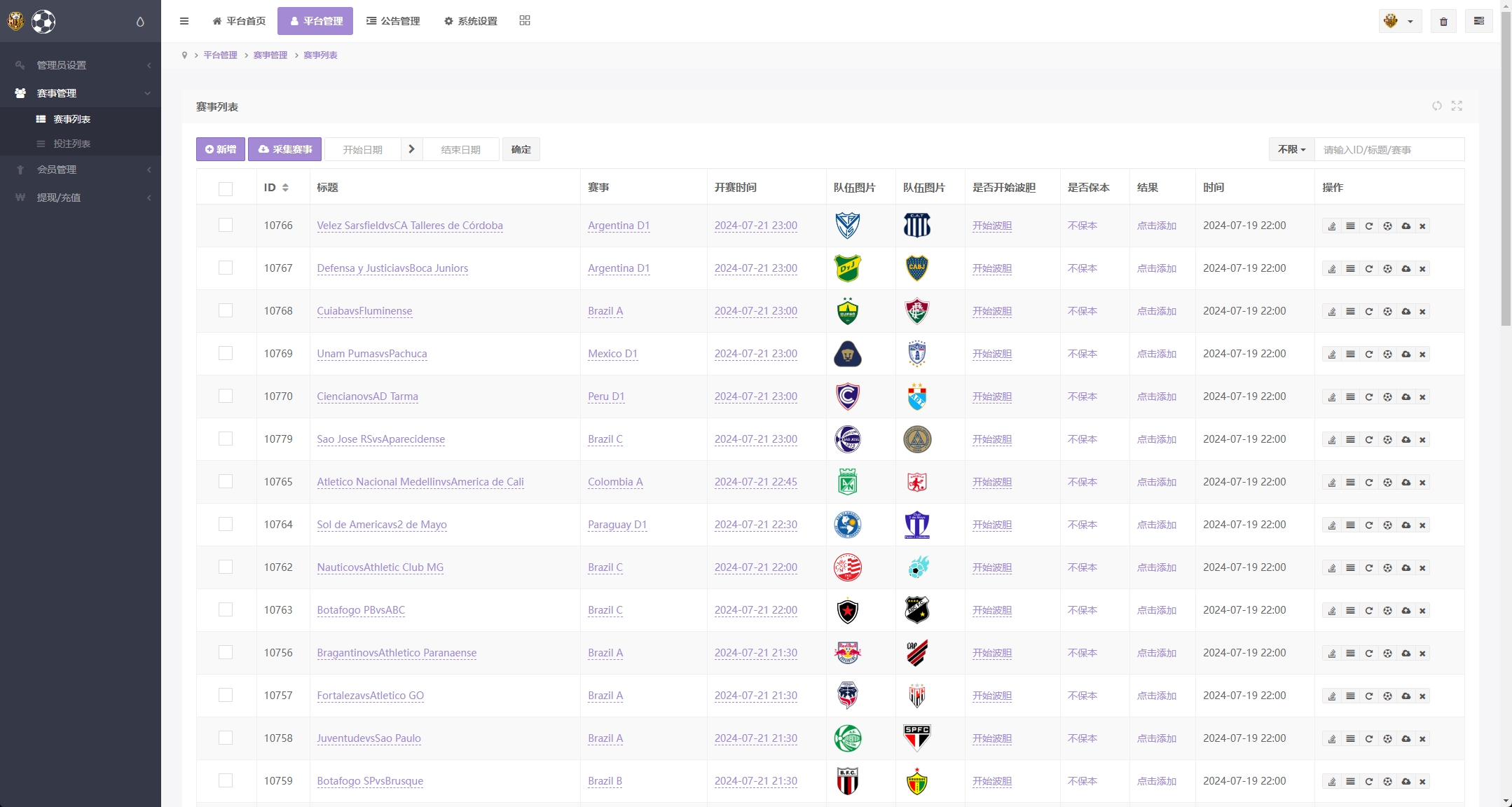Click the grid/dashboard icon in top right
This screenshot has width=1512, height=807.
click(525, 20)
